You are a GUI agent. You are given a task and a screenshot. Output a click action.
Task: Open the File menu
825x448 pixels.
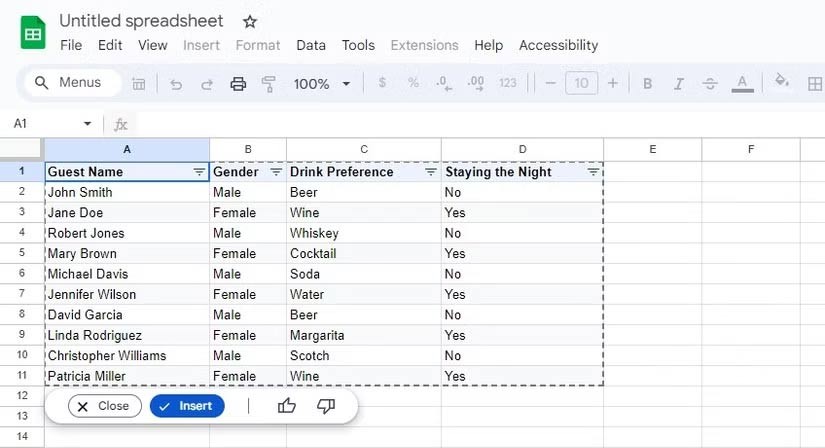pyautogui.click(x=71, y=45)
